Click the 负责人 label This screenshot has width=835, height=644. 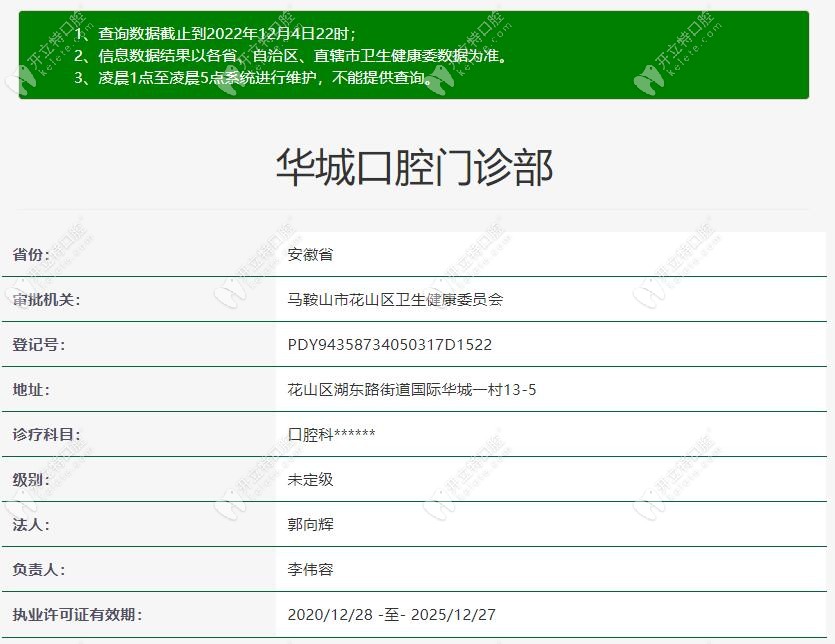pos(39,569)
